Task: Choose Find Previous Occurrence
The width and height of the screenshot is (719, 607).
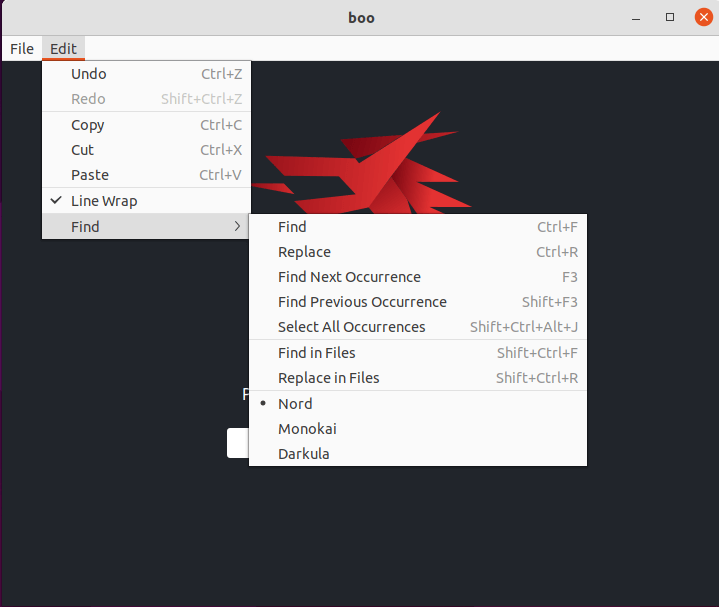Action: pos(362,302)
